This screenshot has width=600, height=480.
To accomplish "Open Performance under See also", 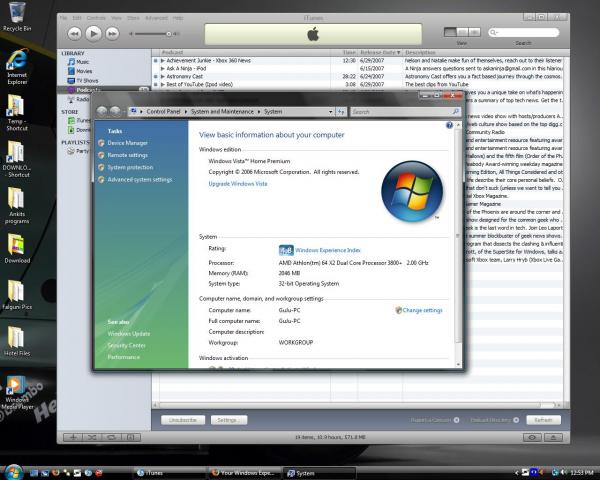I will tap(124, 357).
